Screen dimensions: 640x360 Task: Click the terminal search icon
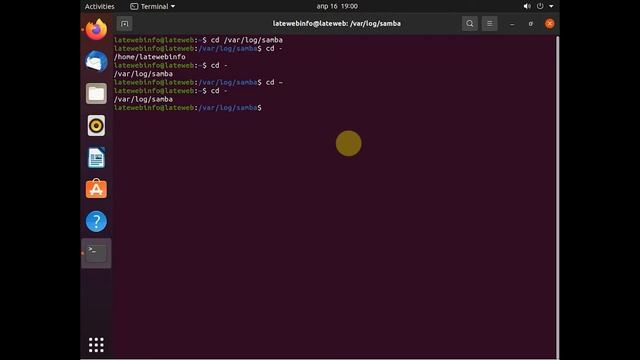tap(470, 24)
